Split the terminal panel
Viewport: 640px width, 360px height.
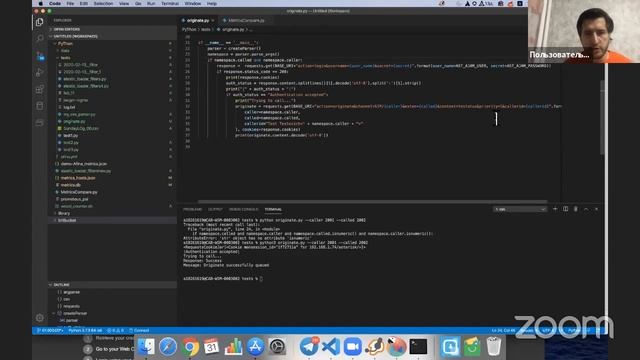(565, 209)
